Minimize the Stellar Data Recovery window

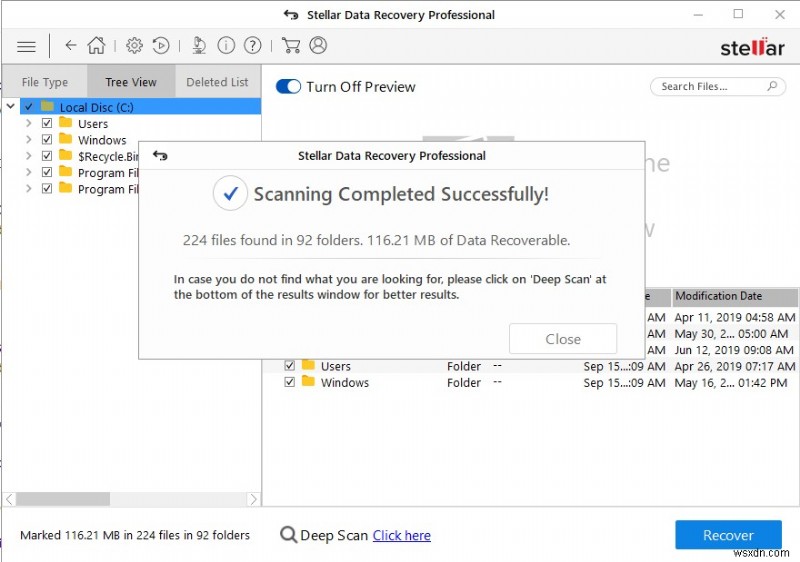tap(698, 15)
